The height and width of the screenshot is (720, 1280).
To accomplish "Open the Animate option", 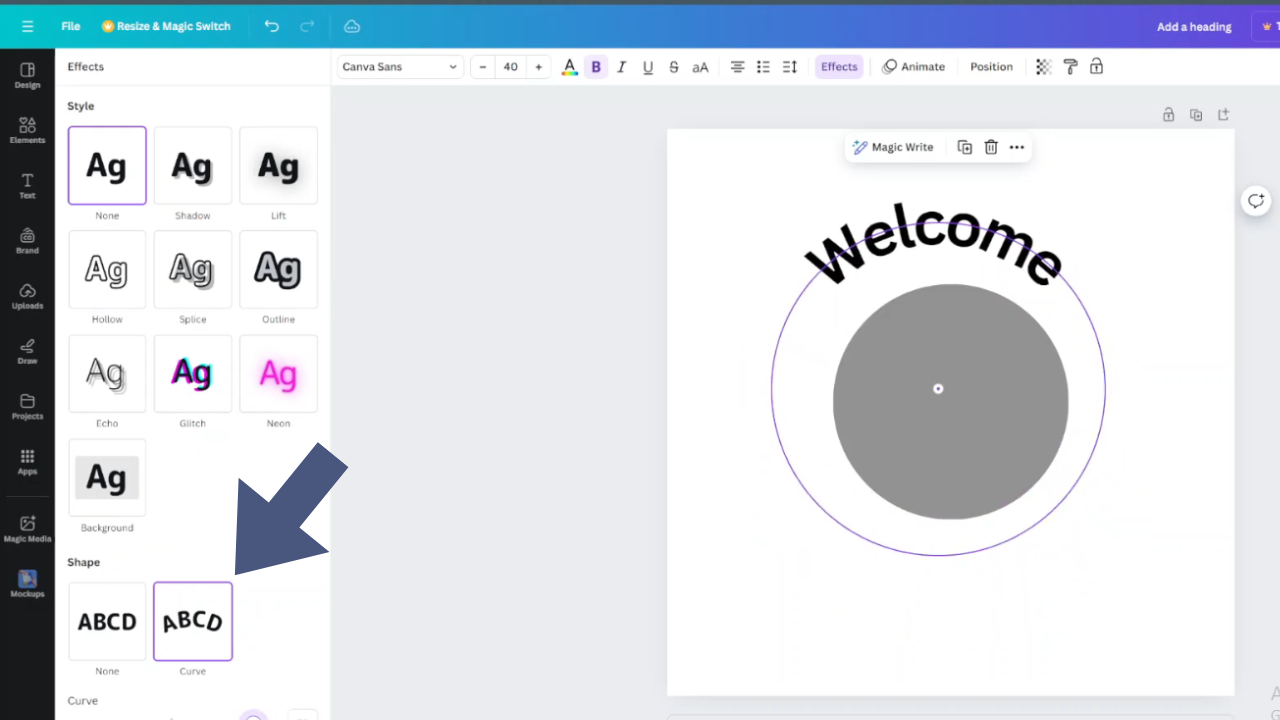I will point(913,67).
